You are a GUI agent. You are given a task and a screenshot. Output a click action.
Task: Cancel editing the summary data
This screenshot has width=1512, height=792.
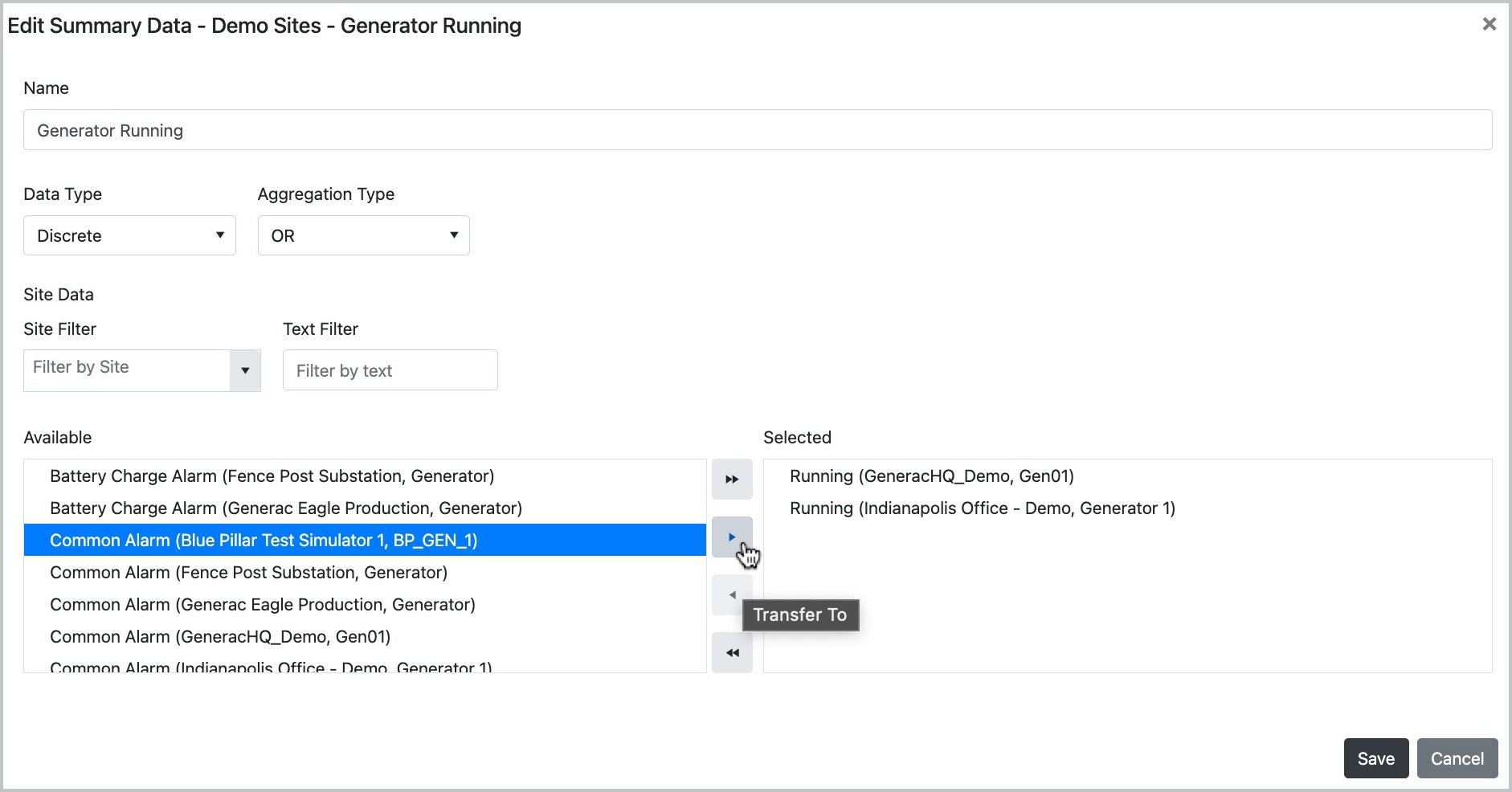(x=1457, y=758)
